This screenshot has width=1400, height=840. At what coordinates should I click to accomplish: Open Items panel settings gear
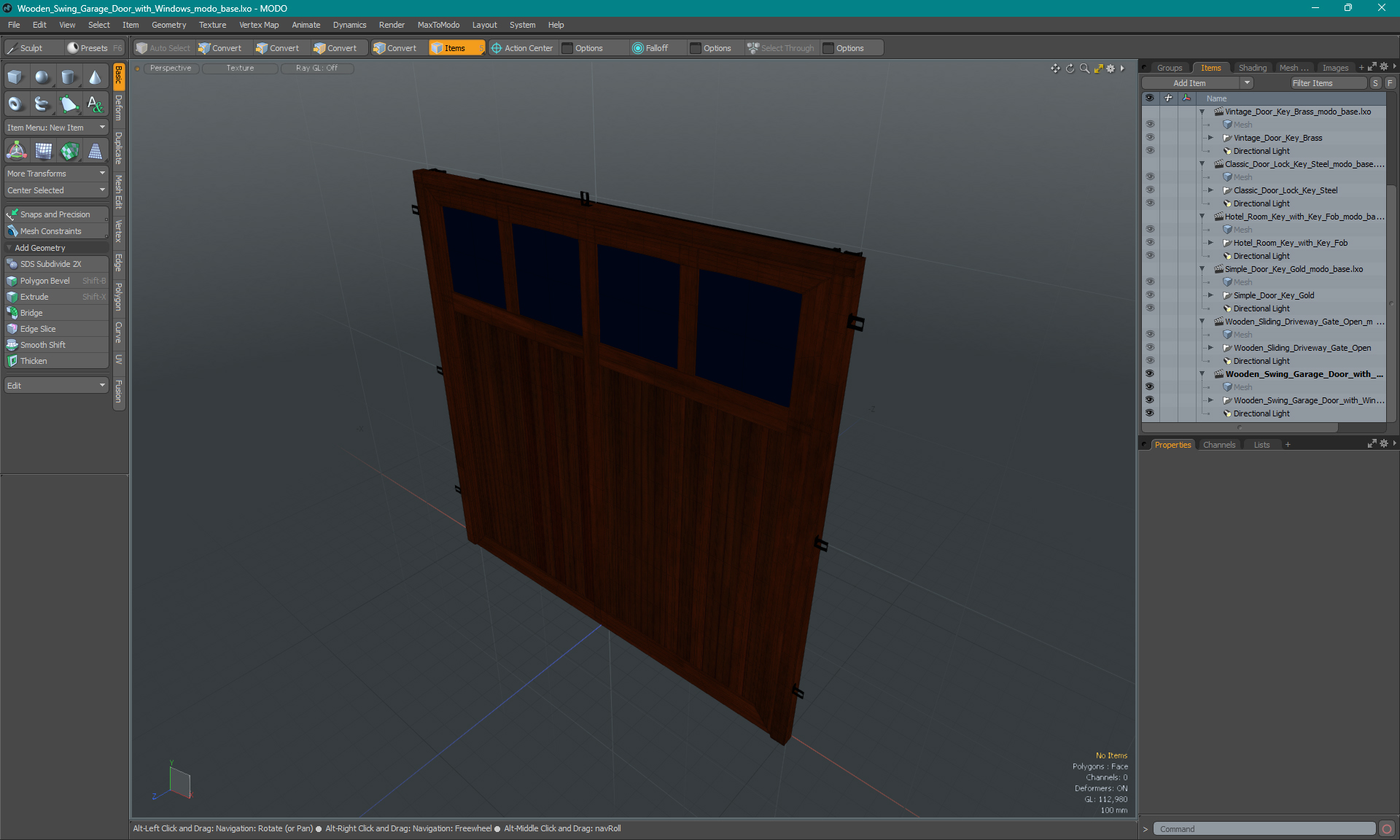[1383, 67]
